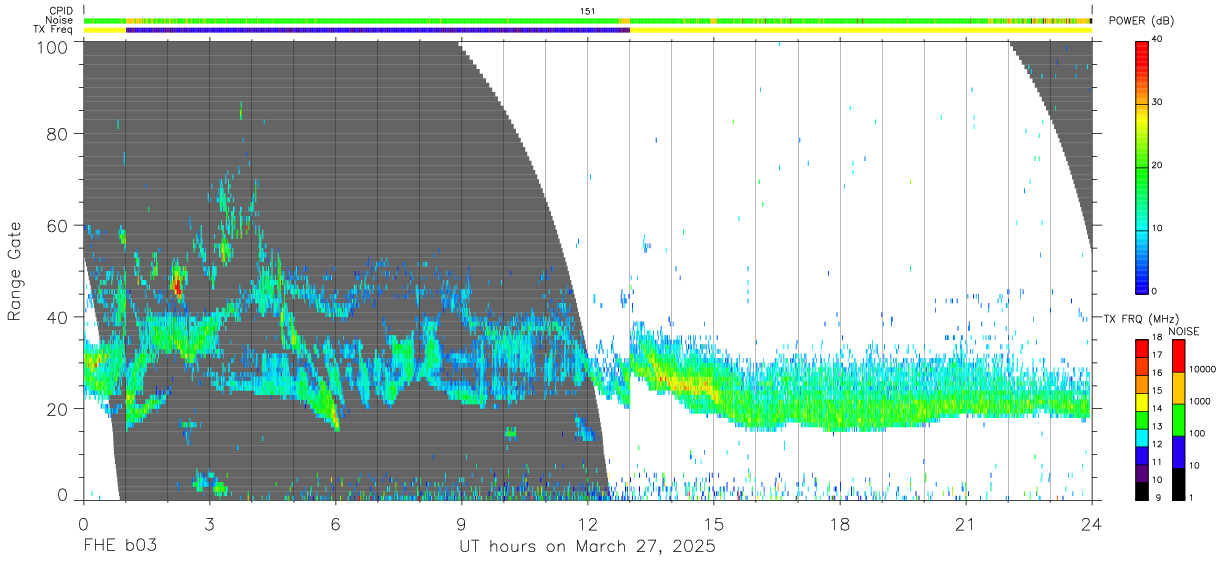The width and height of the screenshot is (1228, 567).
Task: Click the red segment of TX FRQ color bar
Action: 1141,349
